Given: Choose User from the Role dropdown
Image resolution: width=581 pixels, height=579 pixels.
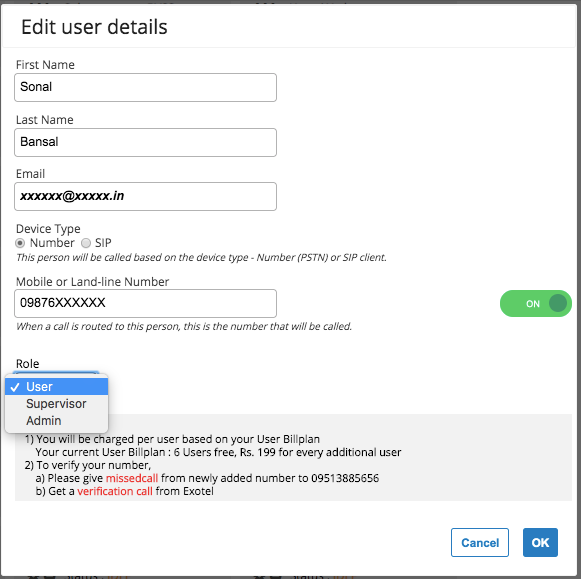Looking at the screenshot, I should pos(56,387).
